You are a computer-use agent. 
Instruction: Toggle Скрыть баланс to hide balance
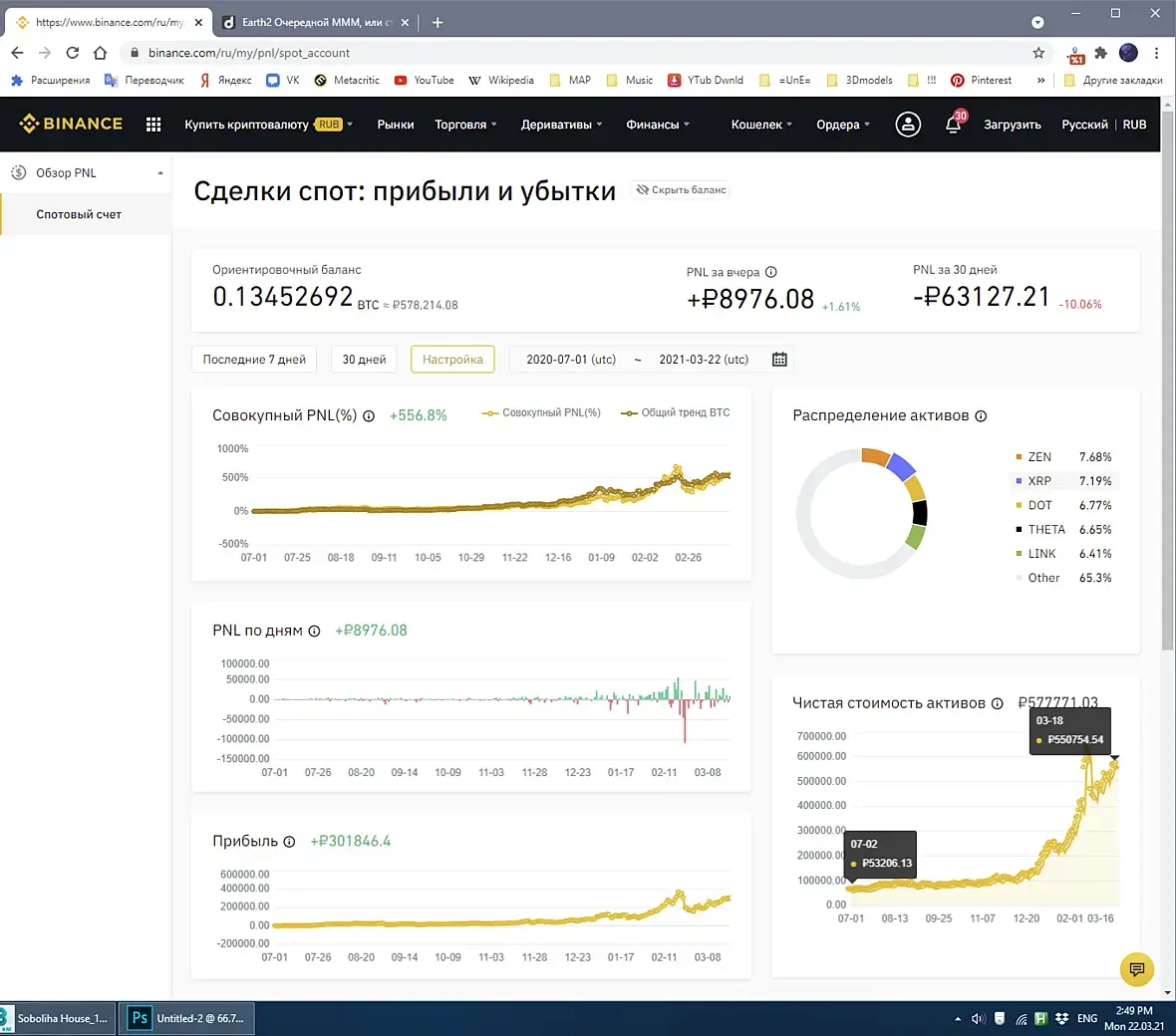pos(681,190)
